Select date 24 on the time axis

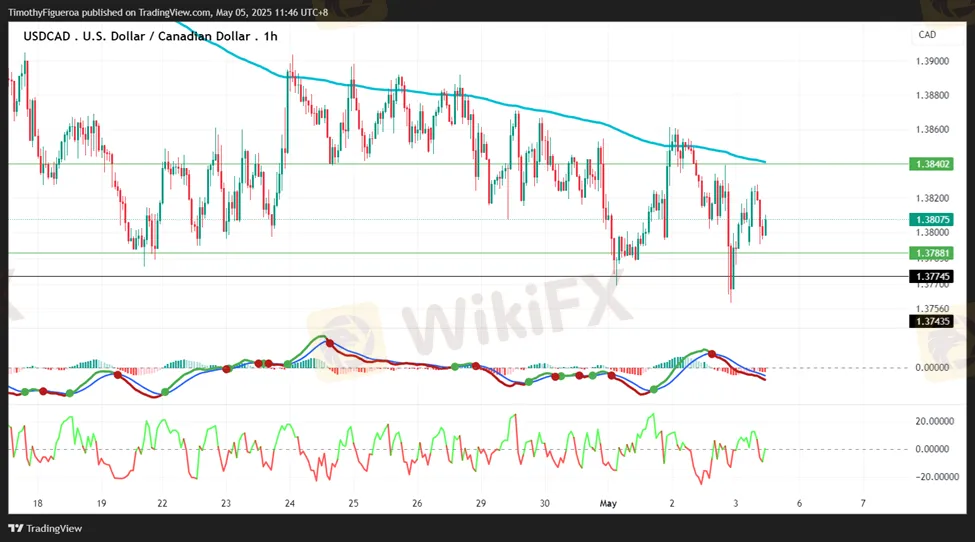pyautogui.click(x=289, y=503)
